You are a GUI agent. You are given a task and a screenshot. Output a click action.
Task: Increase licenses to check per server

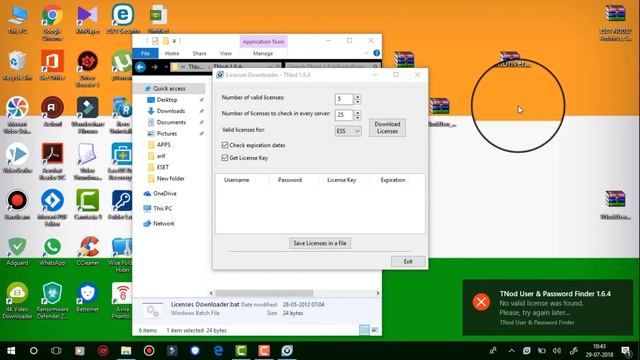pyautogui.click(x=358, y=112)
